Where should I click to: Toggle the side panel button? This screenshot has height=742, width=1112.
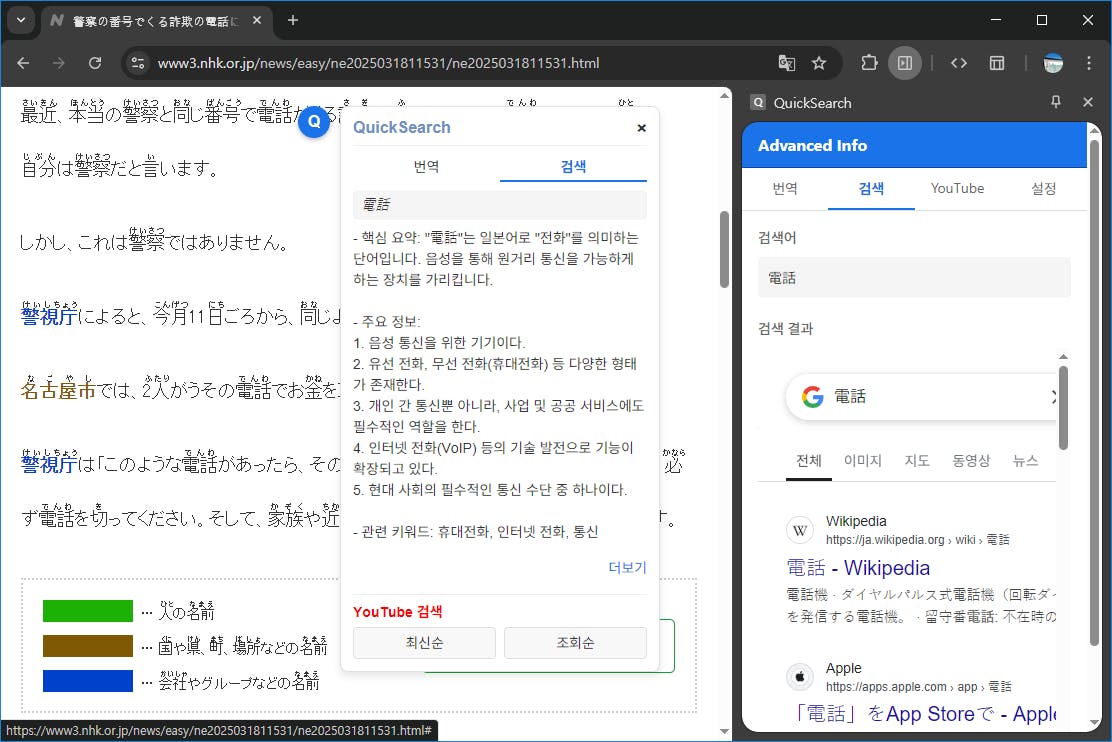(x=905, y=63)
